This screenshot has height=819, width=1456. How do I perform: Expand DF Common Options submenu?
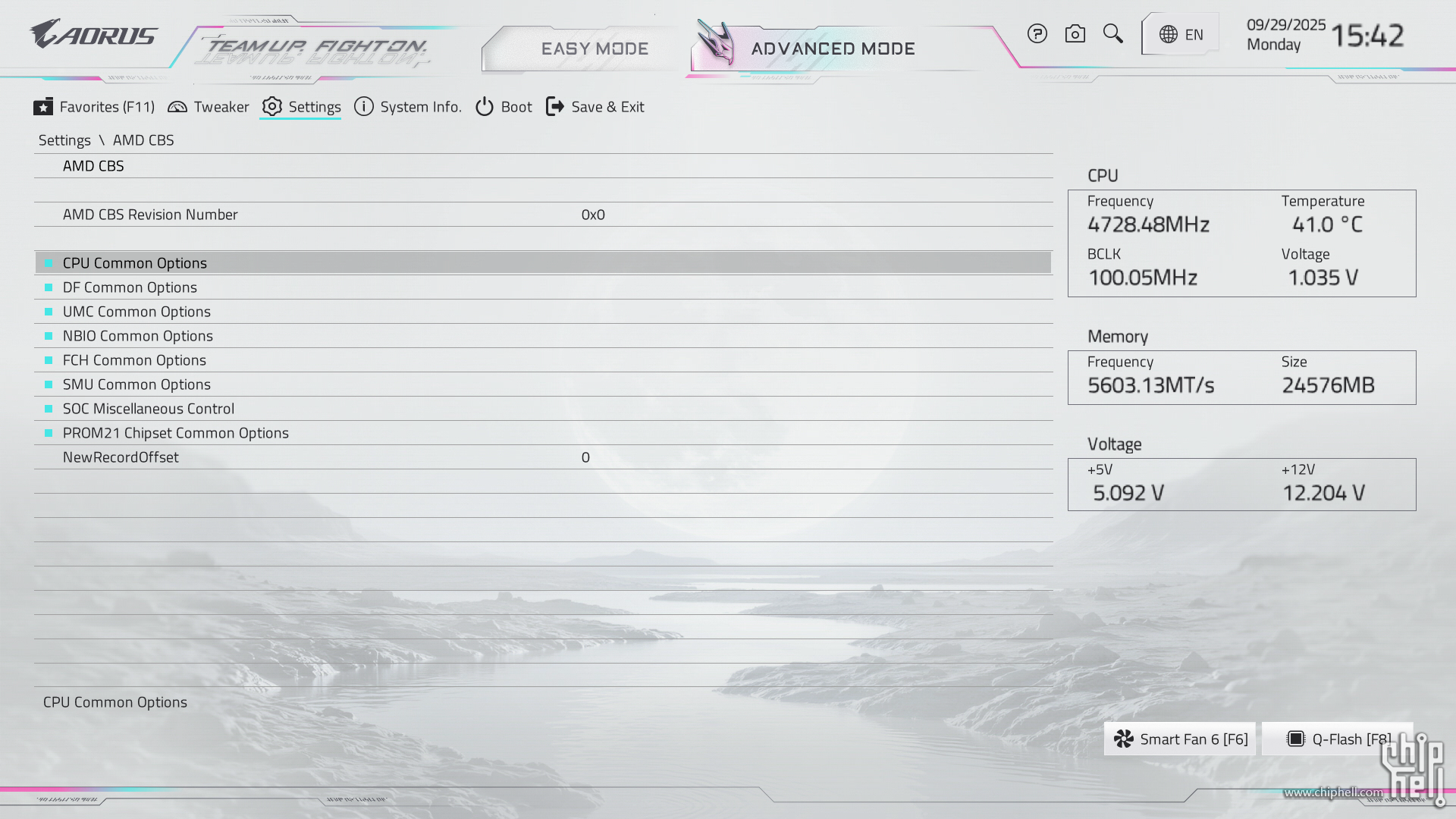(130, 287)
